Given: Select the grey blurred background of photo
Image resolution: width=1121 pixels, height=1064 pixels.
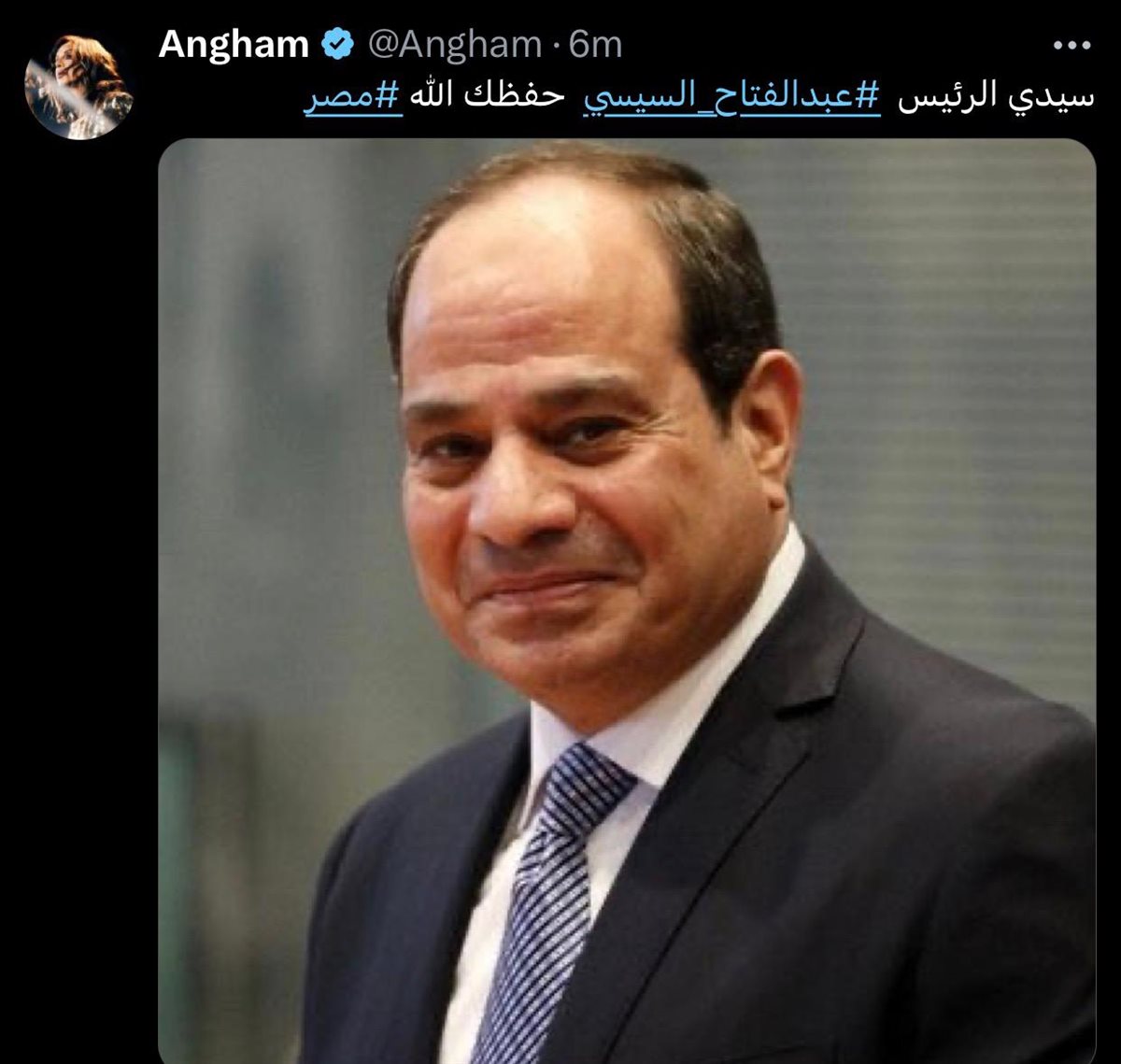Looking at the screenshot, I should pyautogui.click(x=944, y=374).
